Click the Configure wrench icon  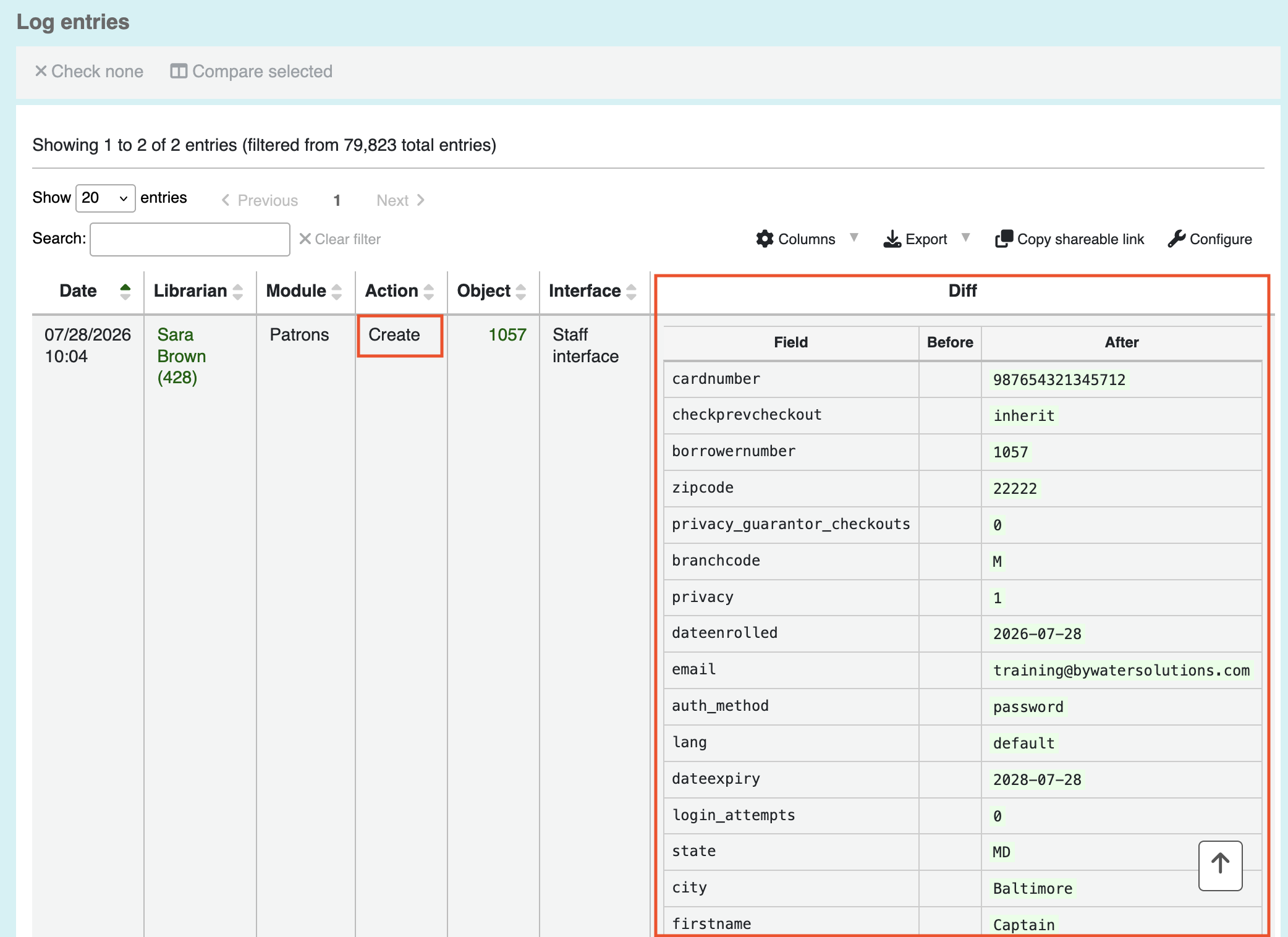click(1176, 239)
